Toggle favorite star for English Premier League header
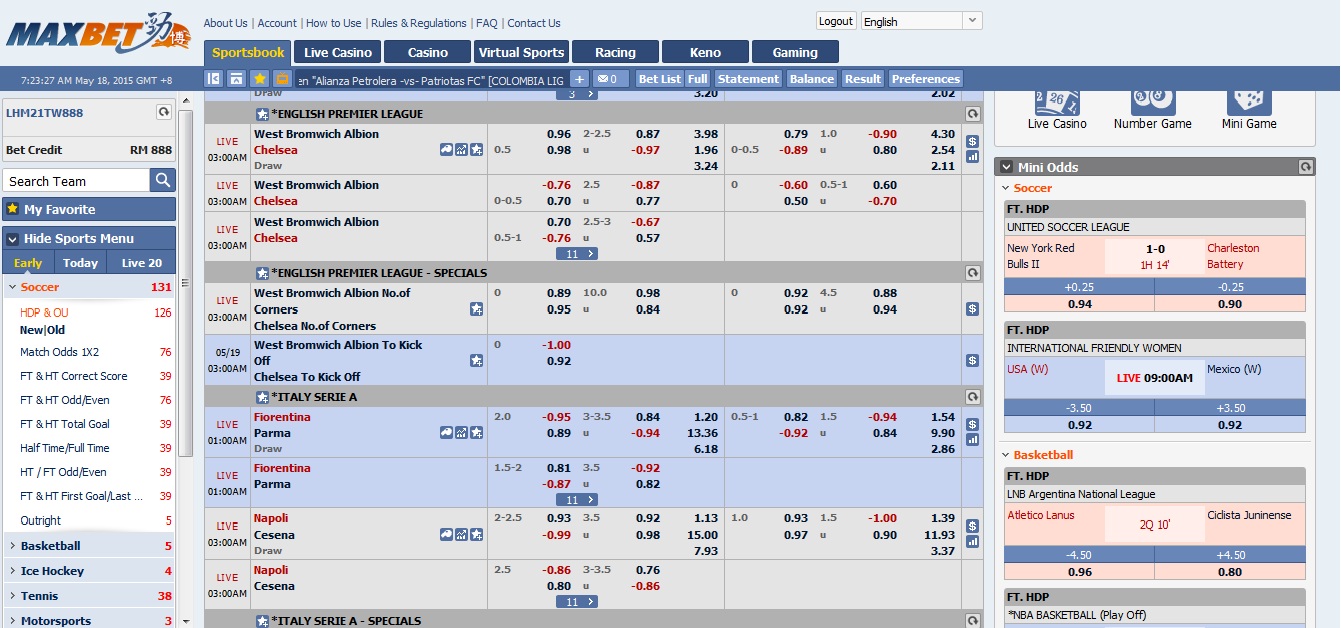This screenshot has height=628, width=1341. point(262,114)
